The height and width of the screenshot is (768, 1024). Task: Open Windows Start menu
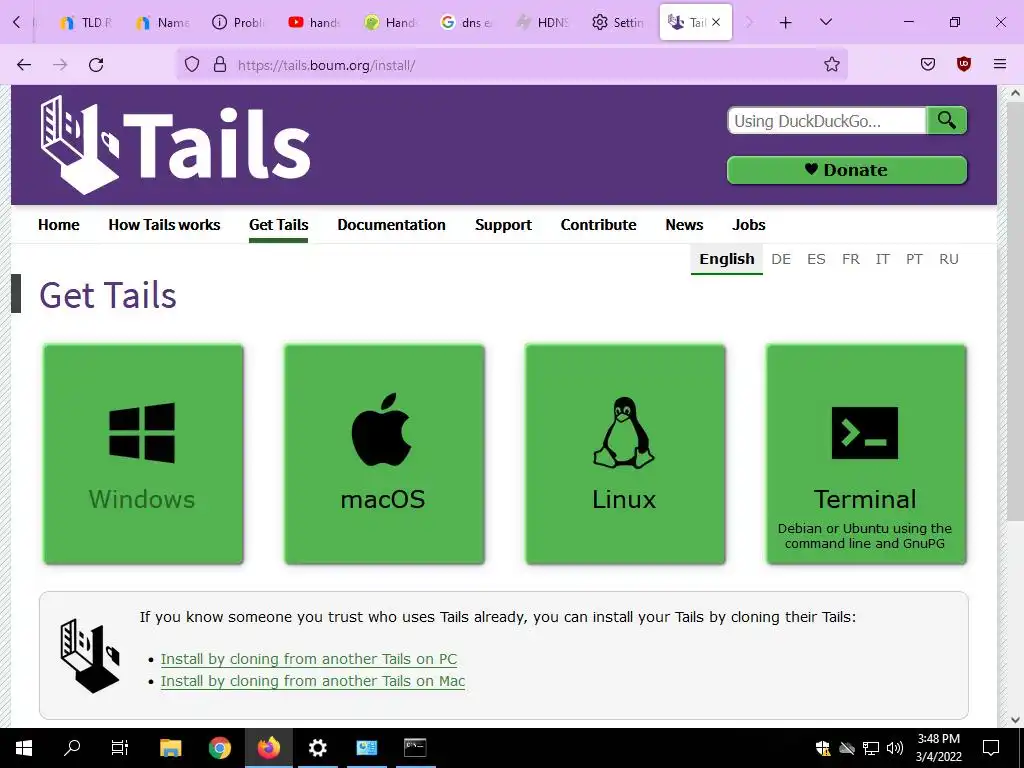[x=24, y=748]
